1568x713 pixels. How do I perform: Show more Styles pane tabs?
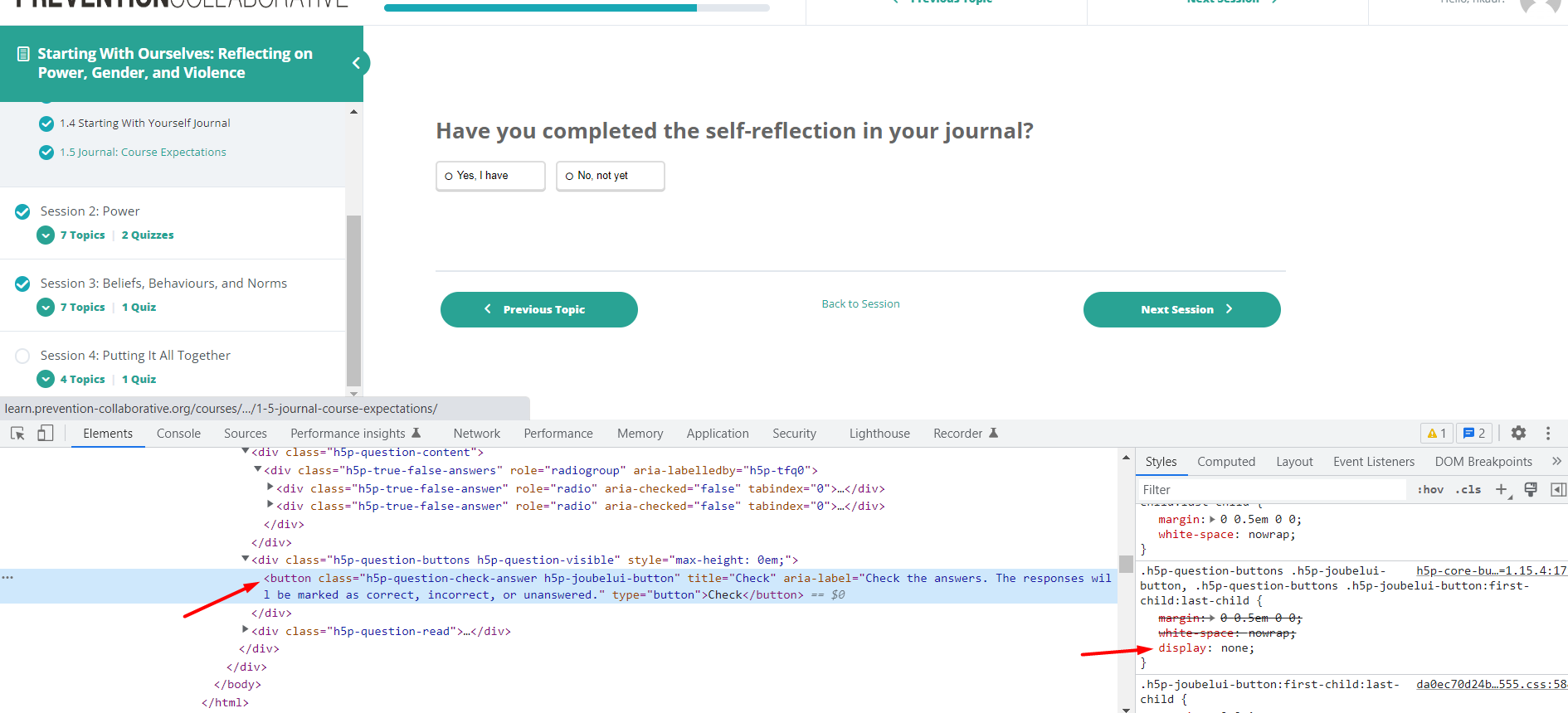pyautogui.click(x=1556, y=461)
